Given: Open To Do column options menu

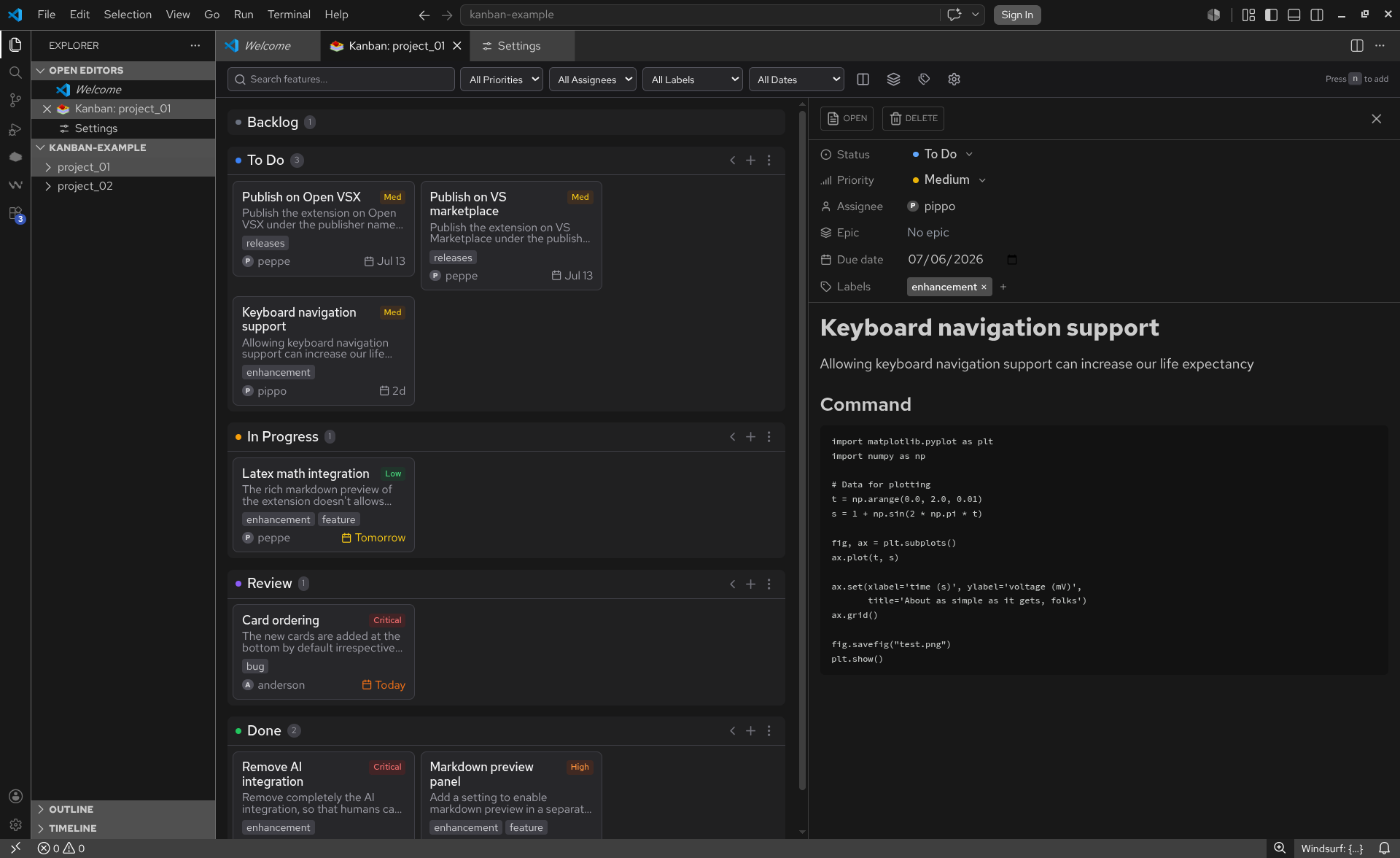Looking at the screenshot, I should point(769,161).
